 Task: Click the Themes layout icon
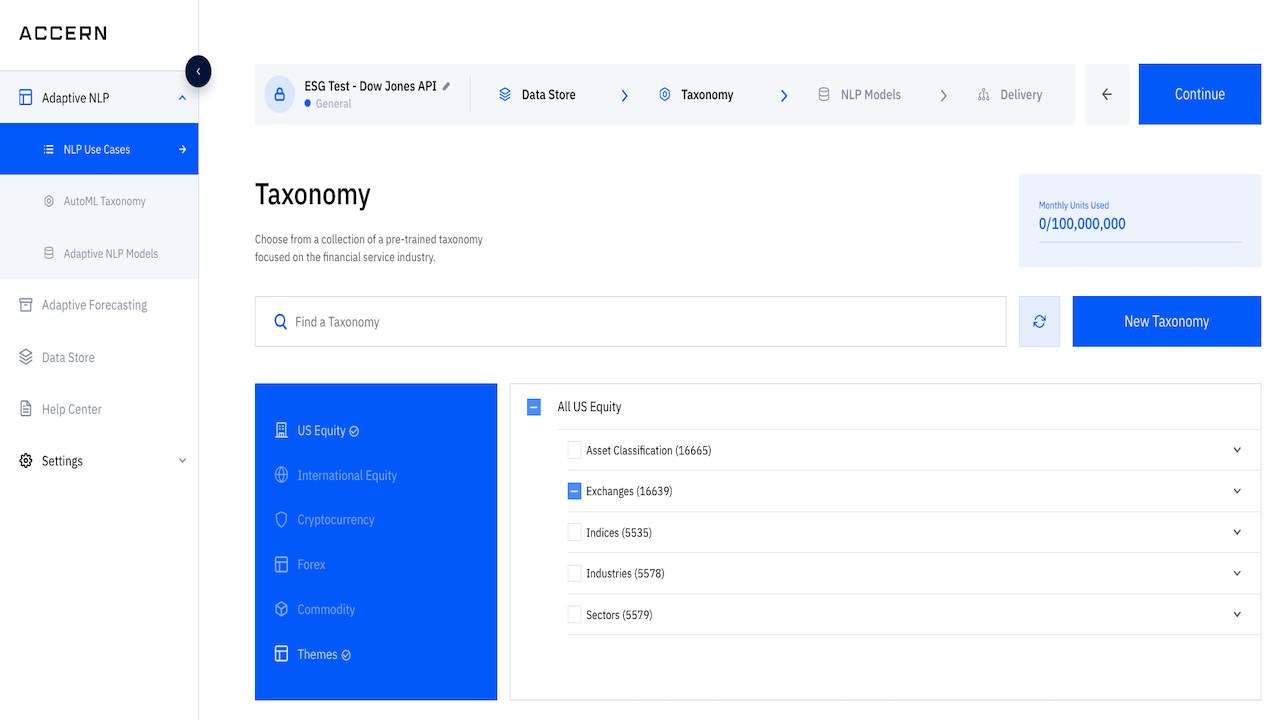tap(281, 654)
